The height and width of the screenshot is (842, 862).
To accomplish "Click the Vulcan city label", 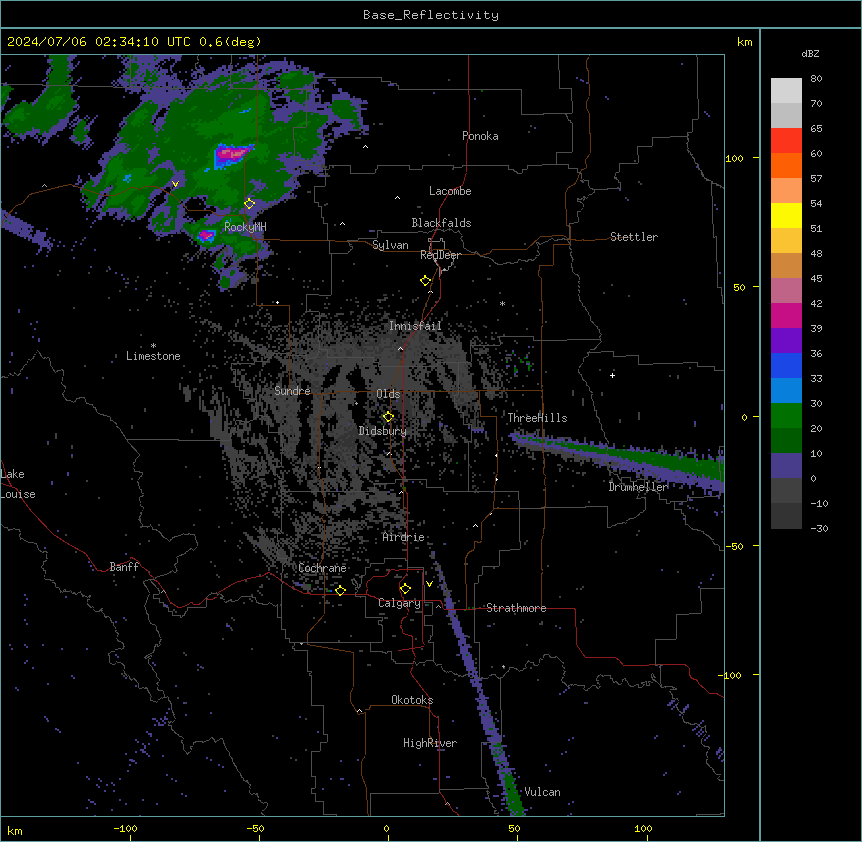I will click(543, 792).
